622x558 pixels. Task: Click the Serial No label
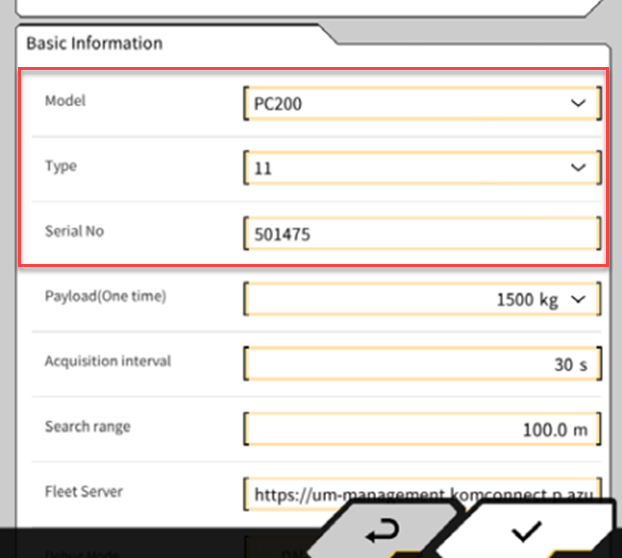pyautogui.click(x=74, y=231)
